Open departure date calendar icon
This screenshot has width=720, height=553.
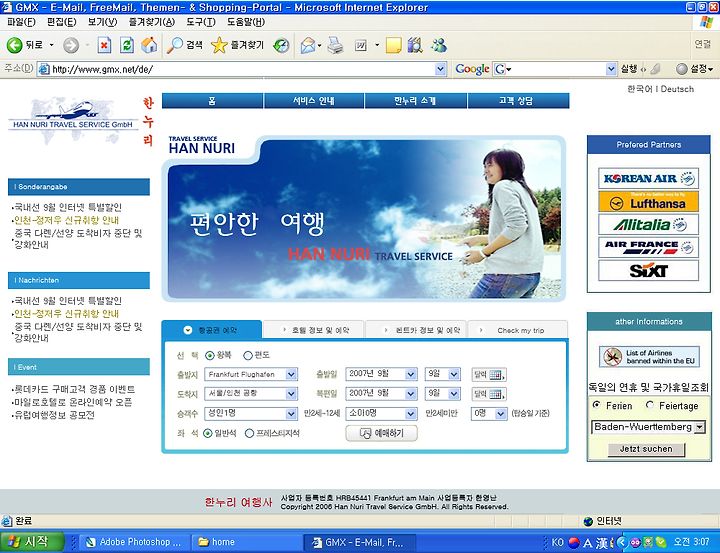(x=489, y=375)
